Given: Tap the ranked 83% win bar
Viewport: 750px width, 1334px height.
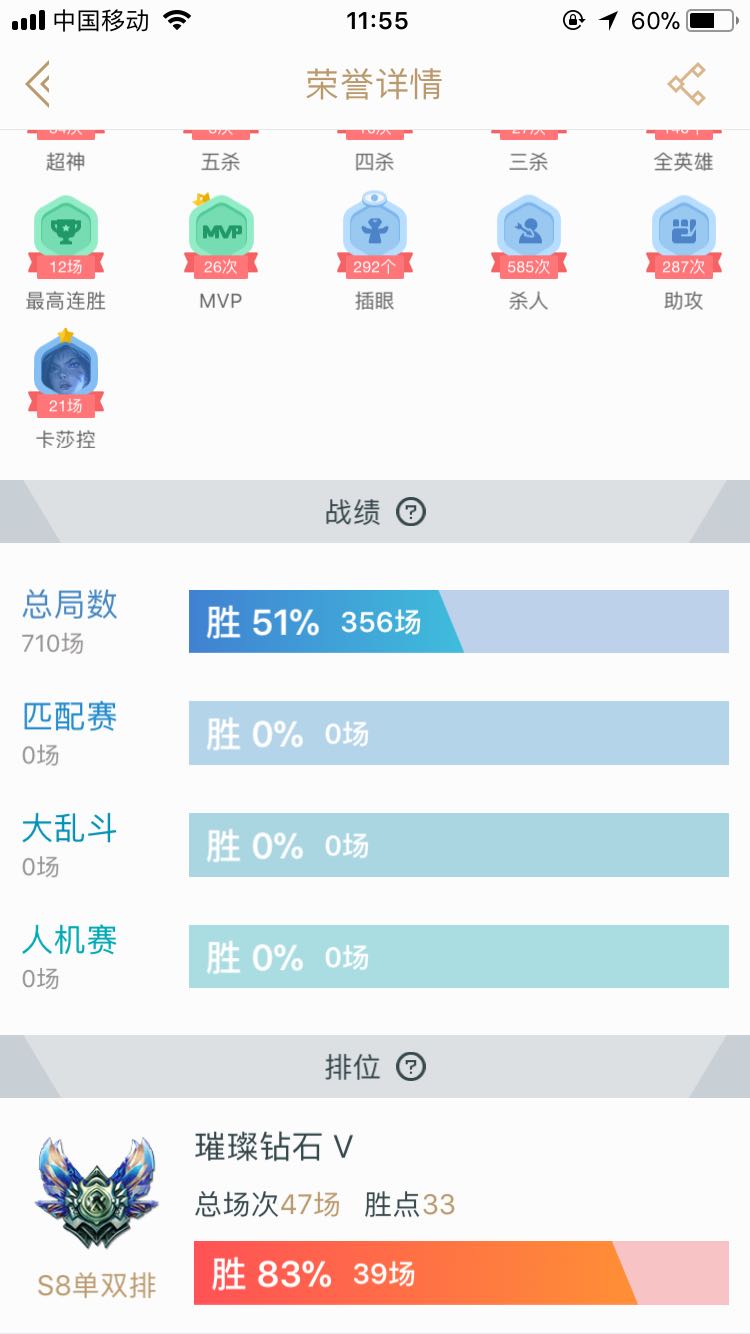Looking at the screenshot, I should pyautogui.click(x=460, y=1273).
